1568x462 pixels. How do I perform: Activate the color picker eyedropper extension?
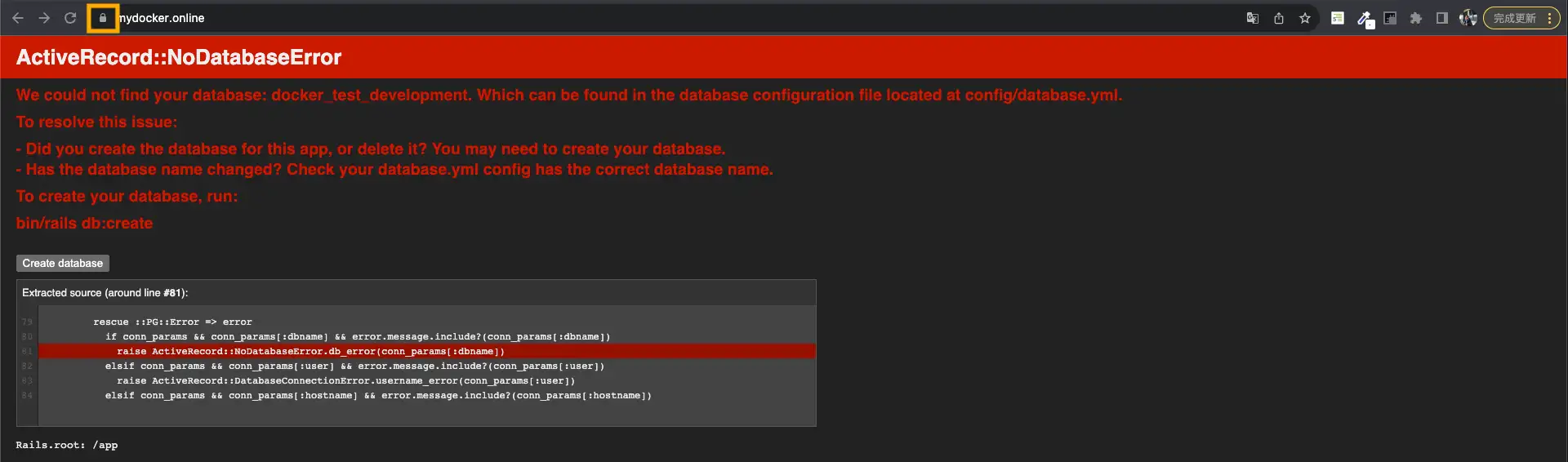click(x=1364, y=18)
